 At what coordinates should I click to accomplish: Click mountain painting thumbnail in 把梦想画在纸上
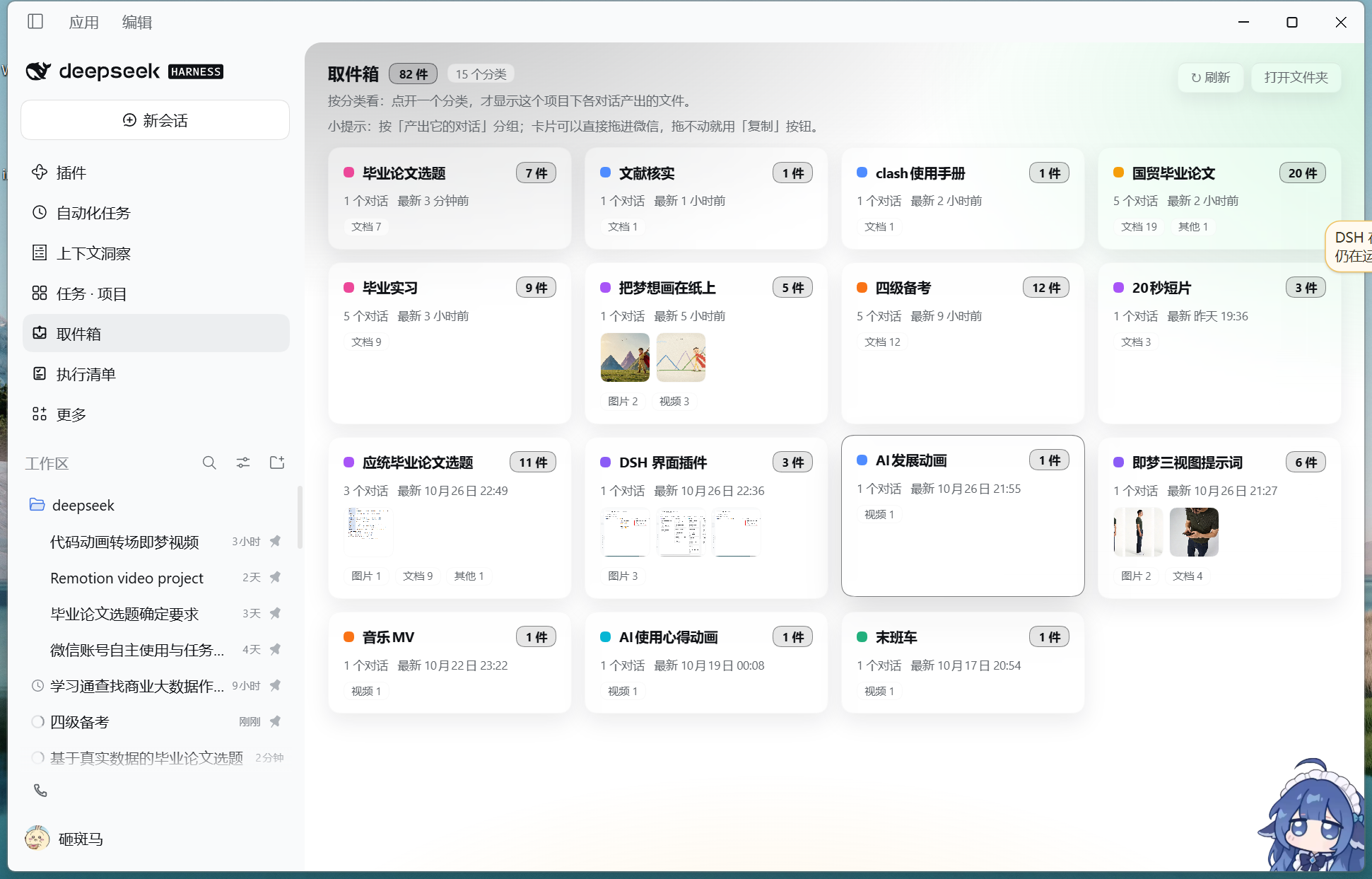coord(625,357)
